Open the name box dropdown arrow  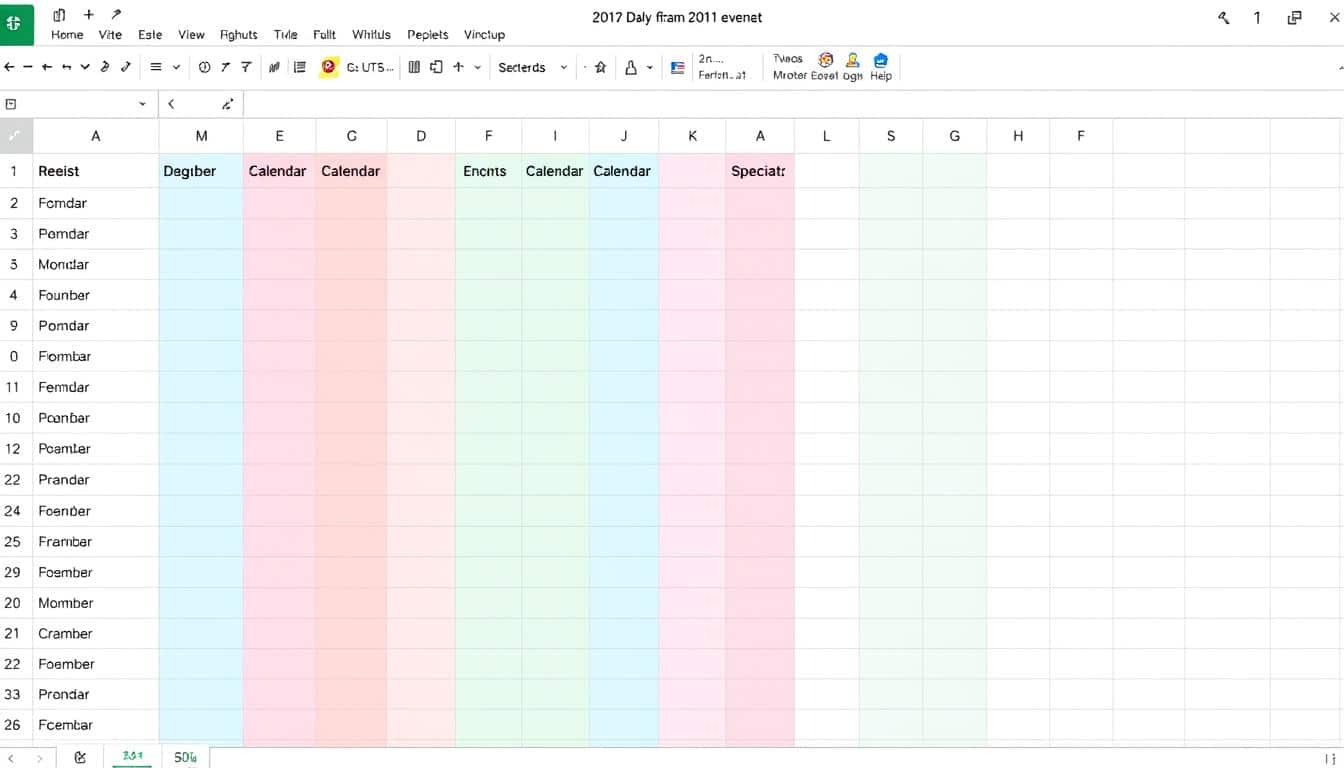(142, 104)
